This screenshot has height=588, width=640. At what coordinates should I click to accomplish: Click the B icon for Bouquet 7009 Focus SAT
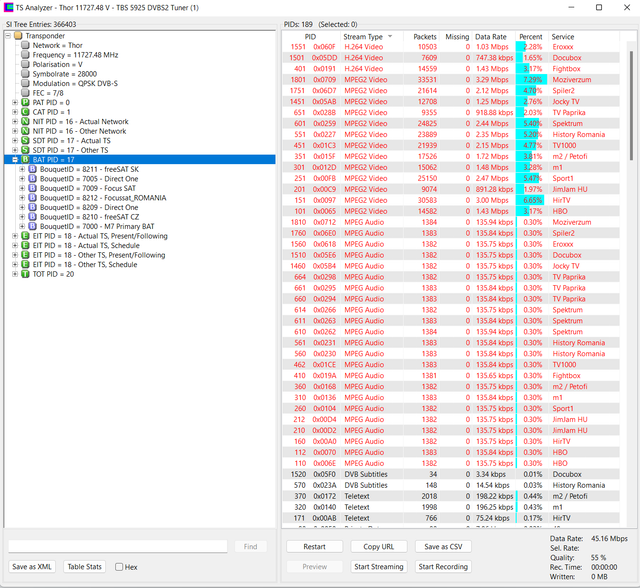[x=33, y=188]
